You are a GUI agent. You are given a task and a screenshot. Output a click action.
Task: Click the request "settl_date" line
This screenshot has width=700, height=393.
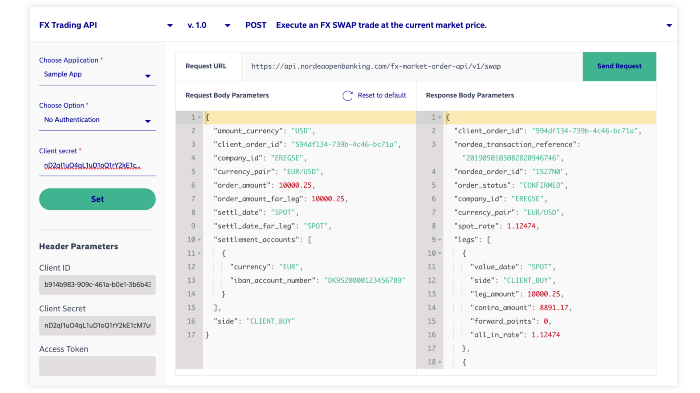[x=256, y=213]
